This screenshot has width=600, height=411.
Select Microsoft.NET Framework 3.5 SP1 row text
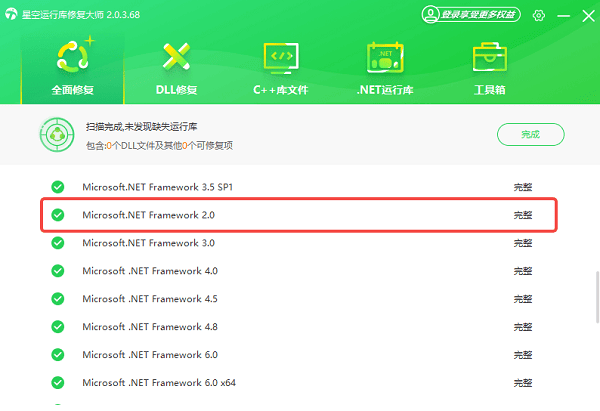tap(158, 187)
